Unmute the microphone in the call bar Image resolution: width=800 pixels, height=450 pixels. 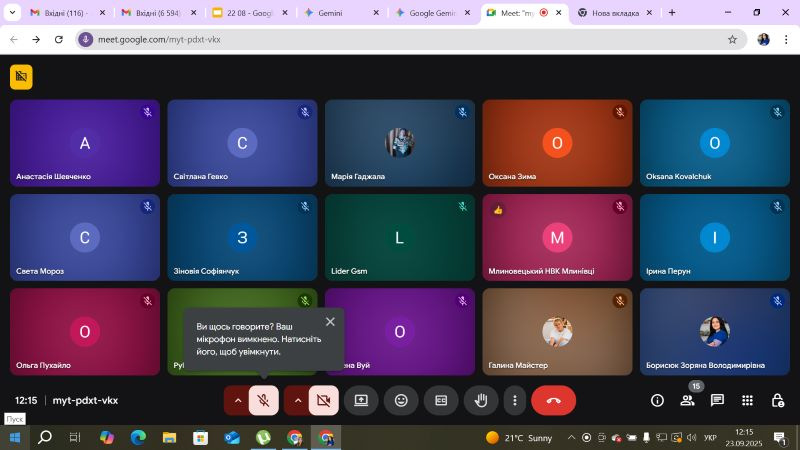tap(264, 400)
